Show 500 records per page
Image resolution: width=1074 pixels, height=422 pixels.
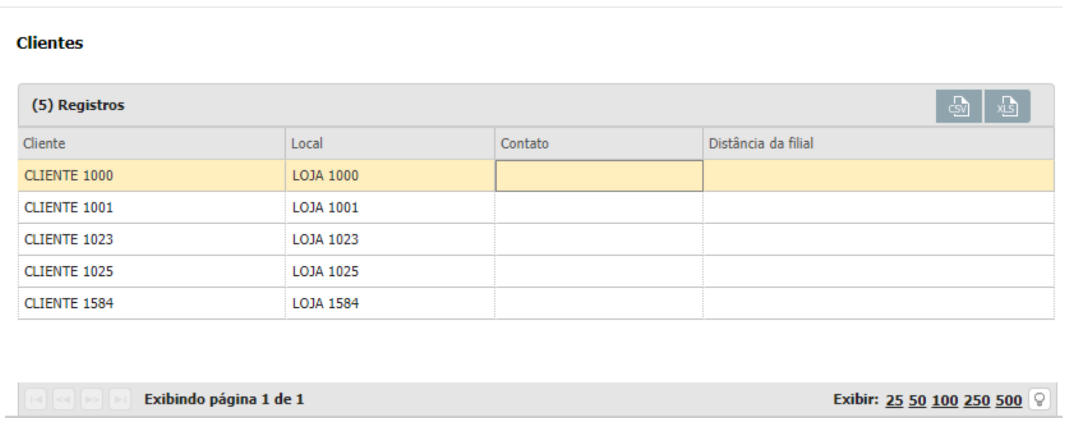1008,401
